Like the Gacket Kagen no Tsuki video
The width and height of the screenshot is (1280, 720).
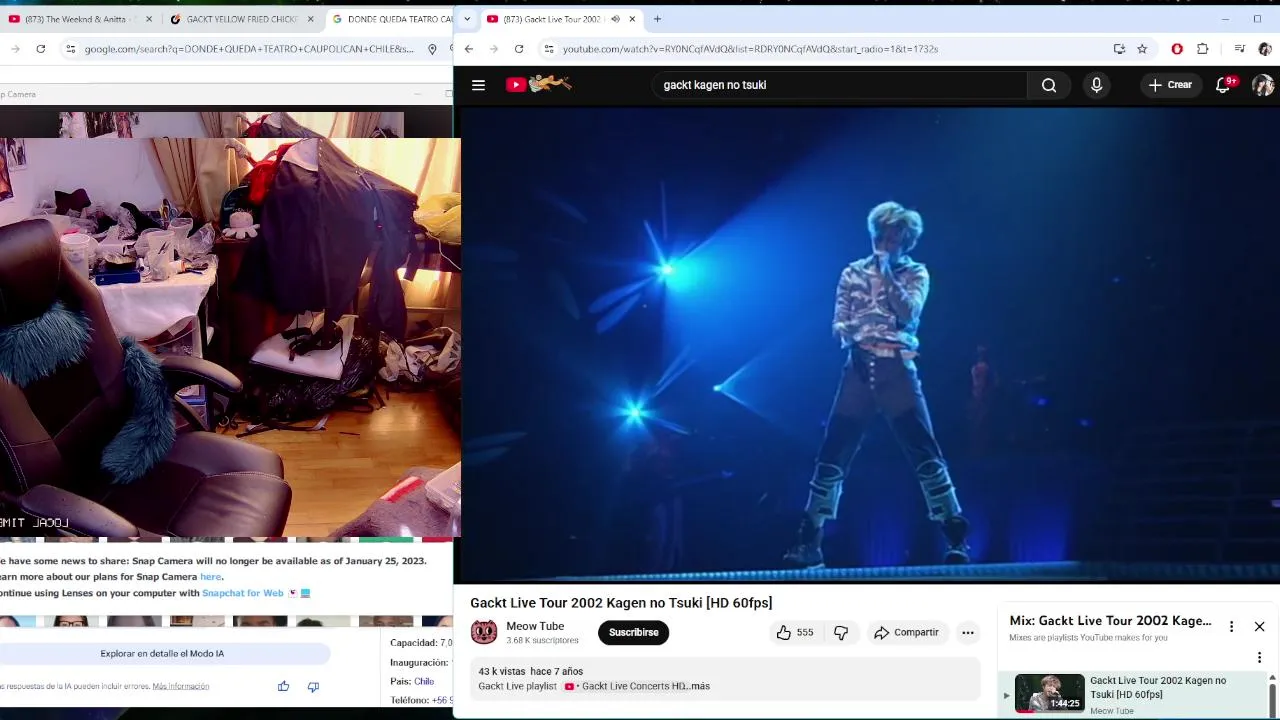click(794, 632)
